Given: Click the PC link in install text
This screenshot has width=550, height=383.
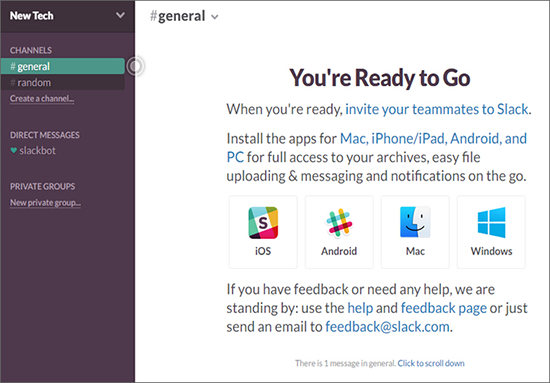Looking at the screenshot, I should (x=235, y=157).
